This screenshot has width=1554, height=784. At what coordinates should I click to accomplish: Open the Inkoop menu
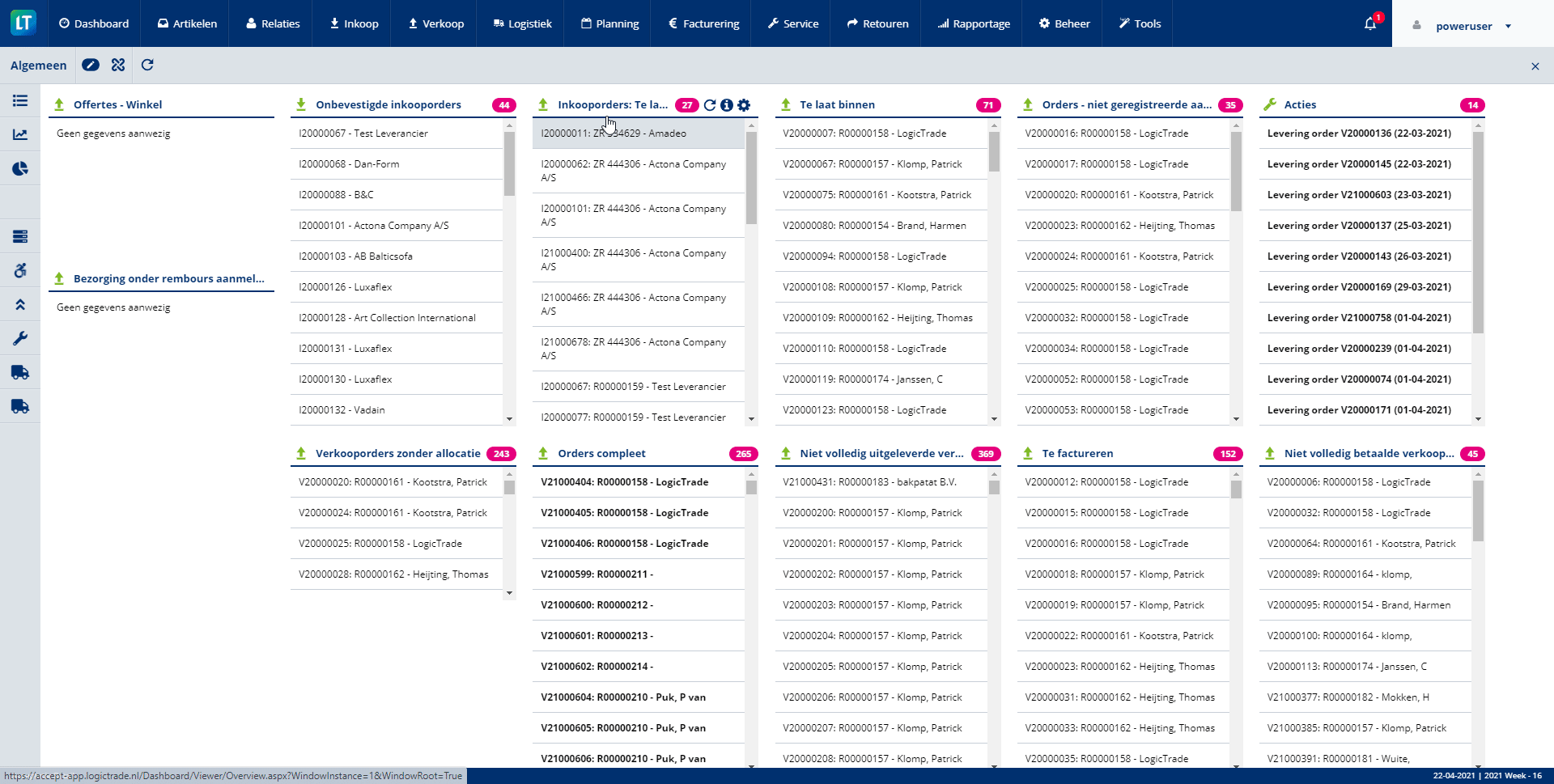pos(354,23)
